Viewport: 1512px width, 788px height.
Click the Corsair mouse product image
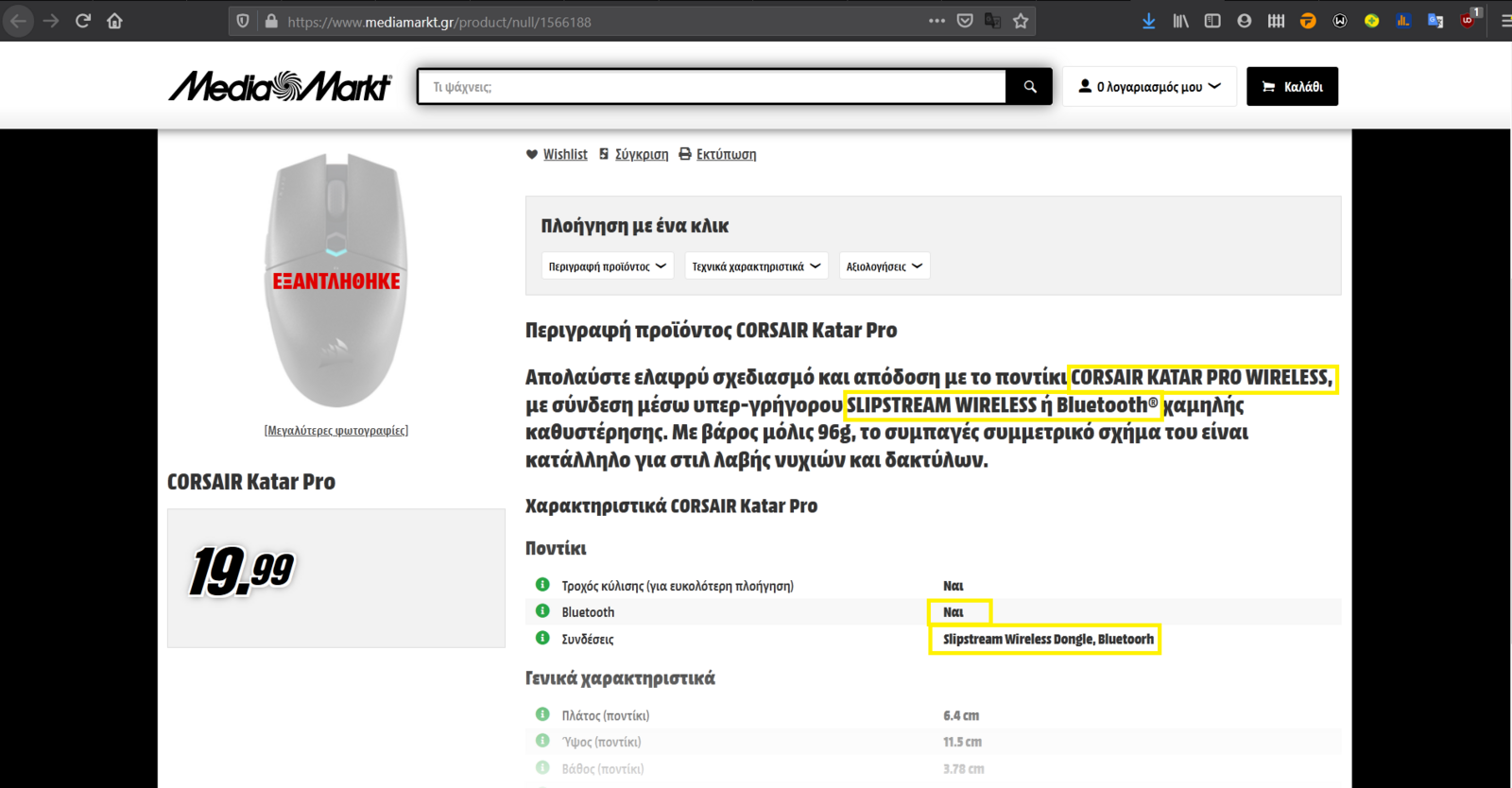coord(336,281)
